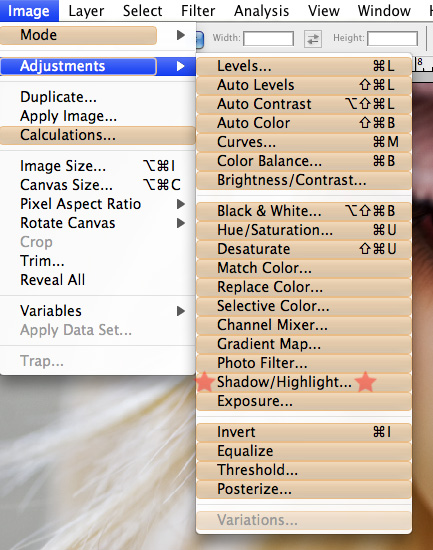Open Replace Color... dialog
Image resolution: width=433 pixels, height=550 pixels.
coord(304,287)
